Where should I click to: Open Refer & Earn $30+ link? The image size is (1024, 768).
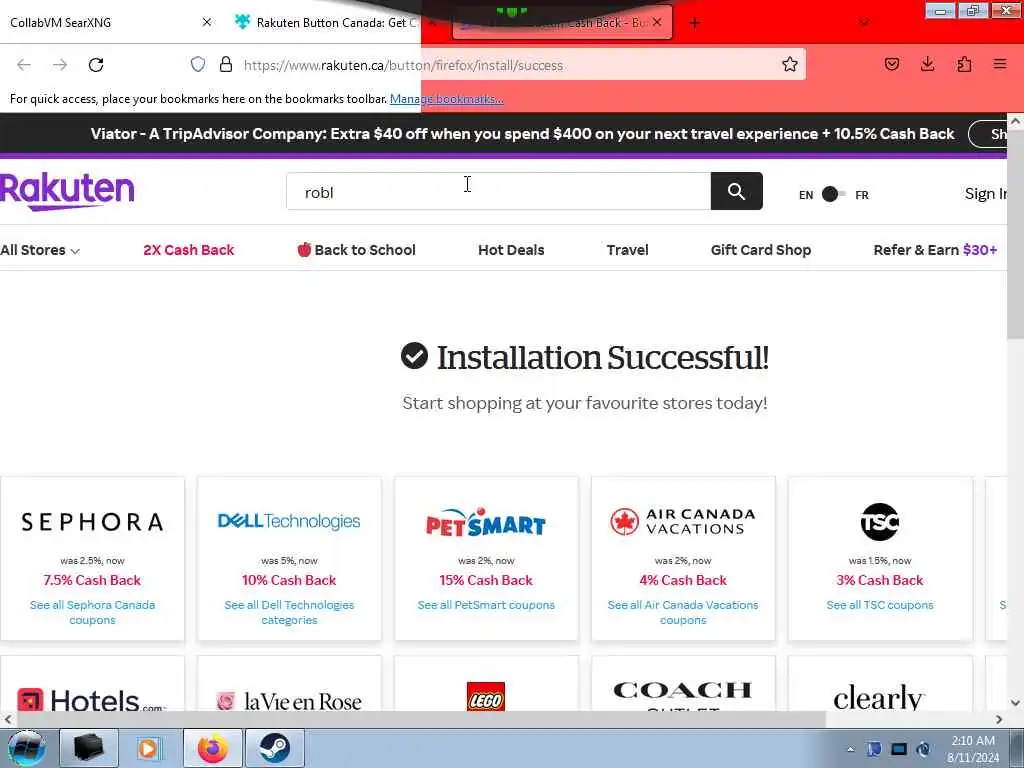click(935, 250)
